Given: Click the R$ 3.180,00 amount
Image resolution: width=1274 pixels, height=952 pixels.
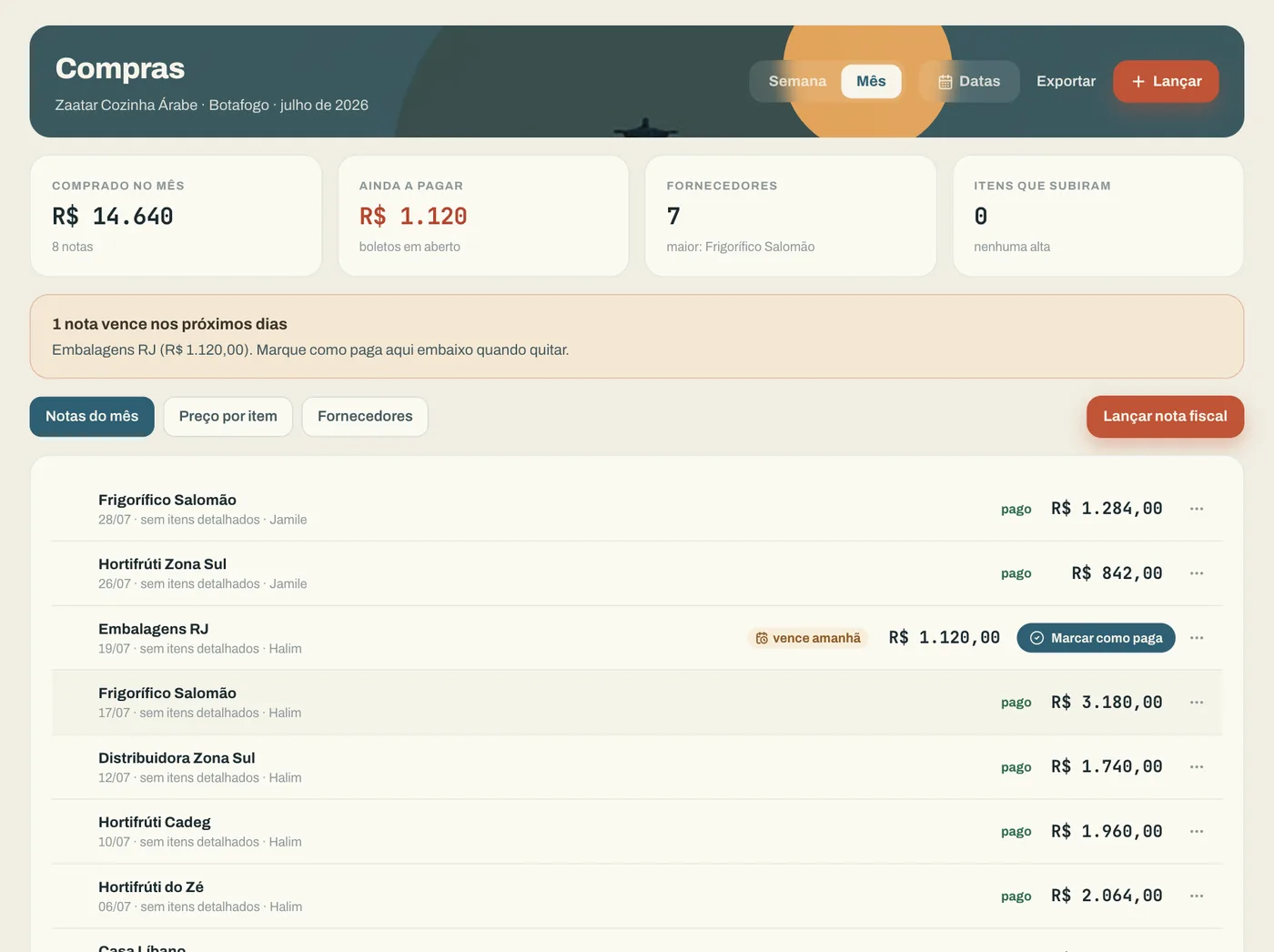Looking at the screenshot, I should tap(1107, 703).
